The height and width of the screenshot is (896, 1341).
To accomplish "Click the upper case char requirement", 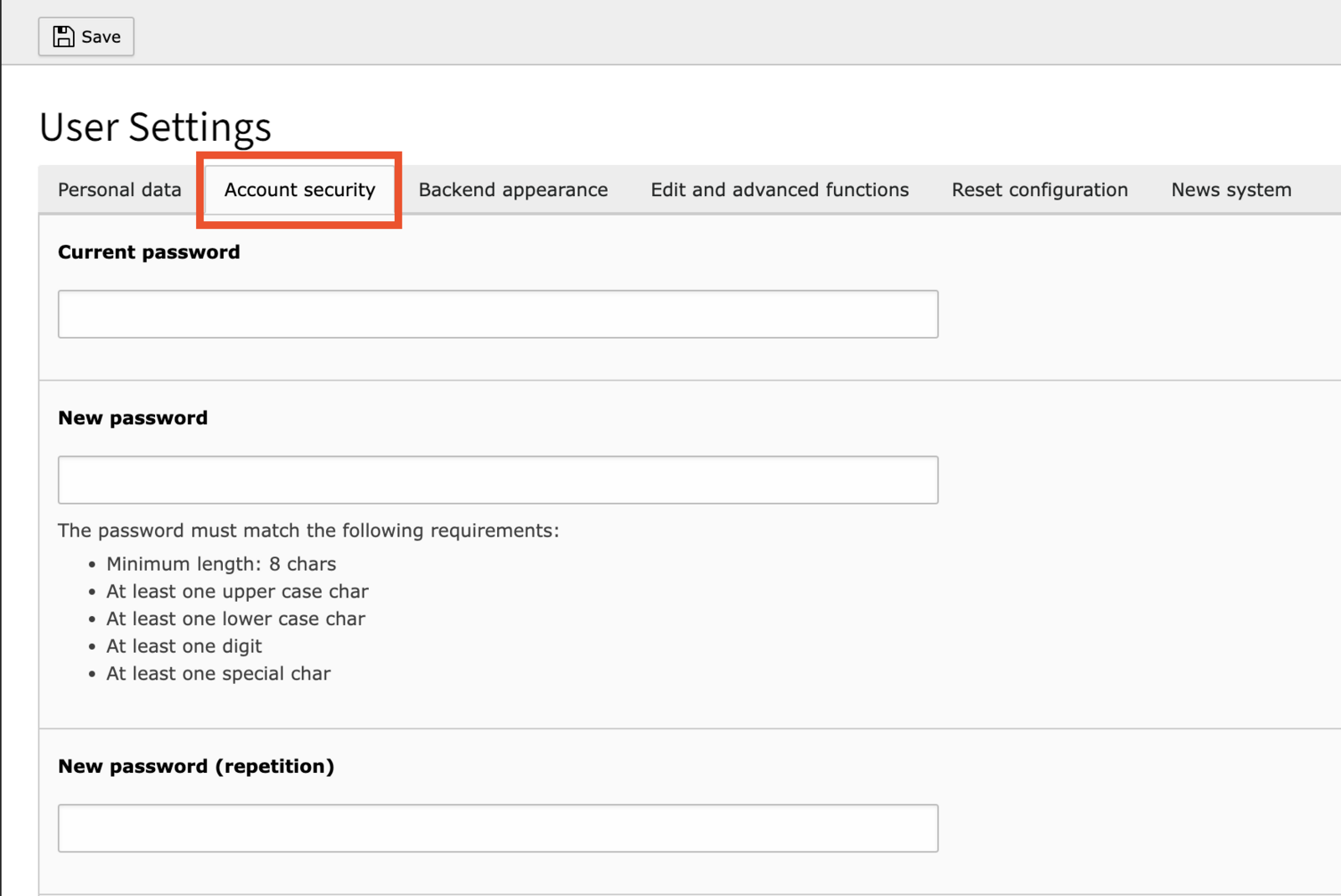I will tap(237, 592).
